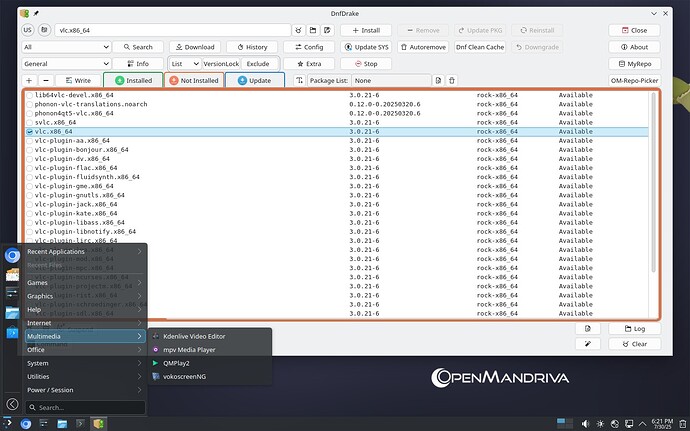Launch Kdenlive Video Editor from the Multimedia menu
The height and width of the screenshot is (431, 690).
pos(209,336)
